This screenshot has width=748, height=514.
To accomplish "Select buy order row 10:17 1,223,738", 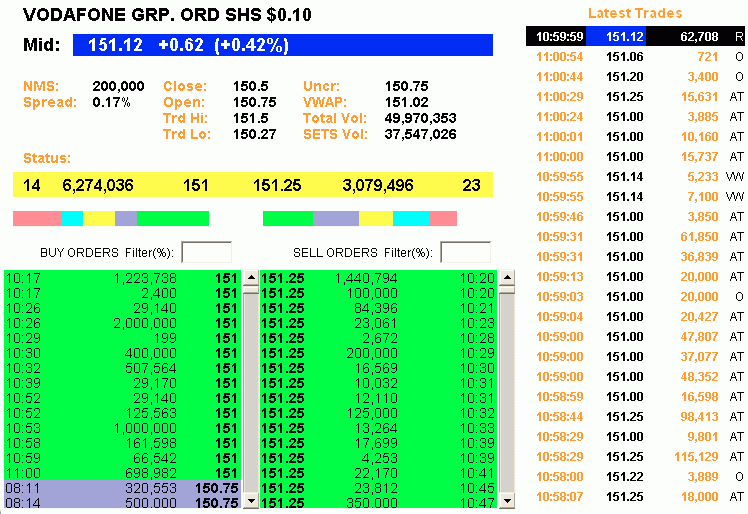I will 123,278.
